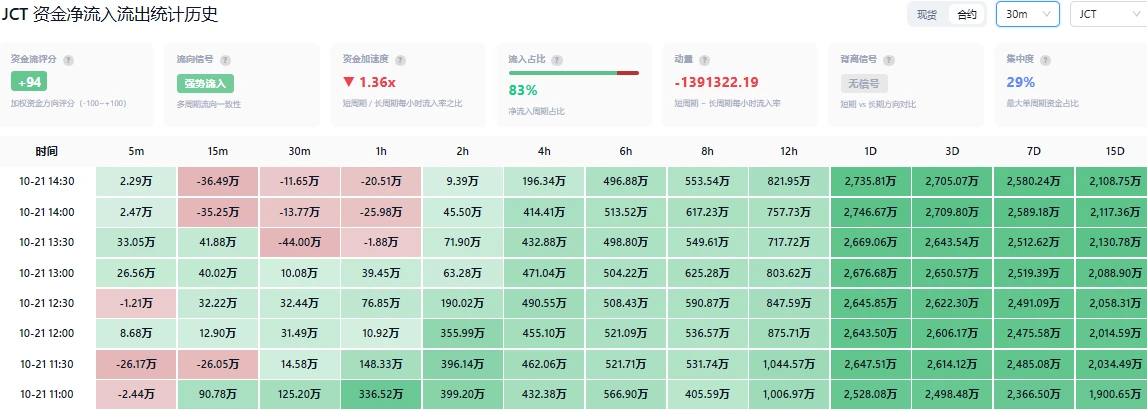1147x411 pixels.
Task: Click the 471.04万 cell
Action: (x=544, y=273)
